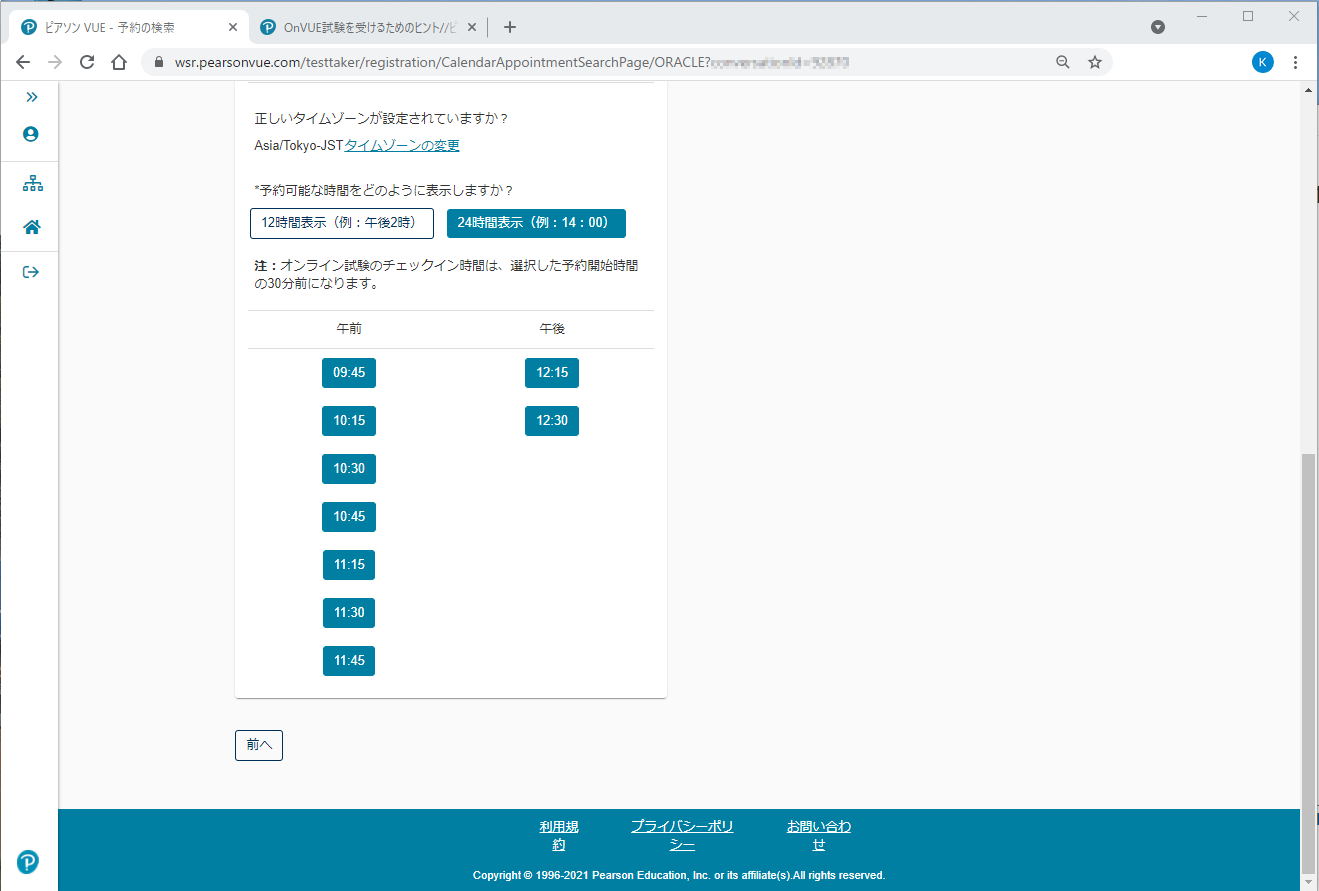Open a new browser tab
The height and width of the screenshot is (891, 1319).
point(510,28)
